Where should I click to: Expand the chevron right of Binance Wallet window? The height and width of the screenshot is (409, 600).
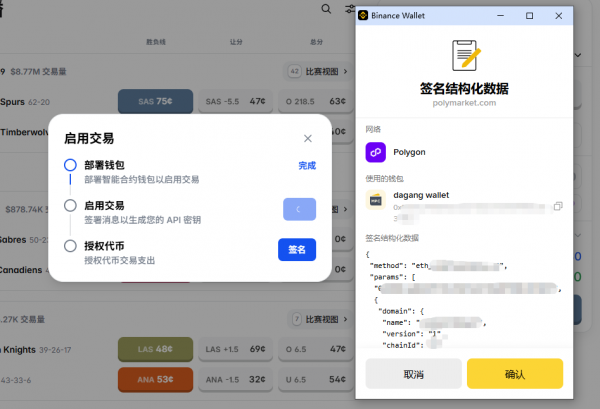pos(578,55)
